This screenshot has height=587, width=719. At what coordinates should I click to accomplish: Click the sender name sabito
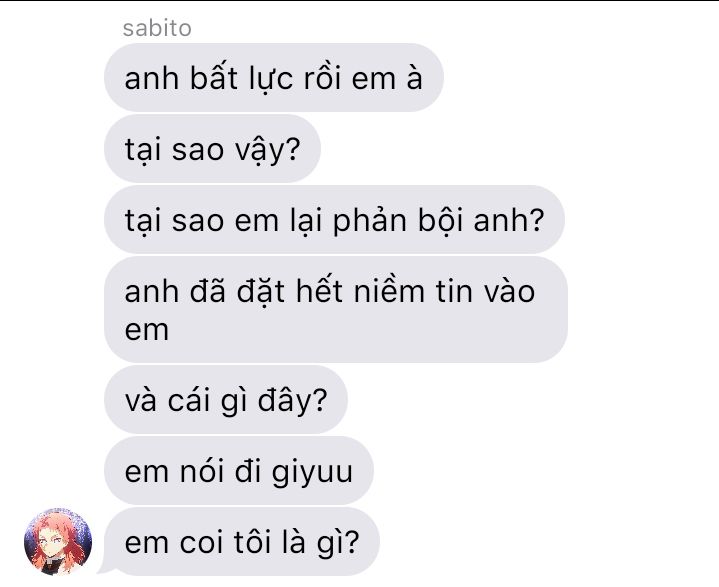click(157, 28)
